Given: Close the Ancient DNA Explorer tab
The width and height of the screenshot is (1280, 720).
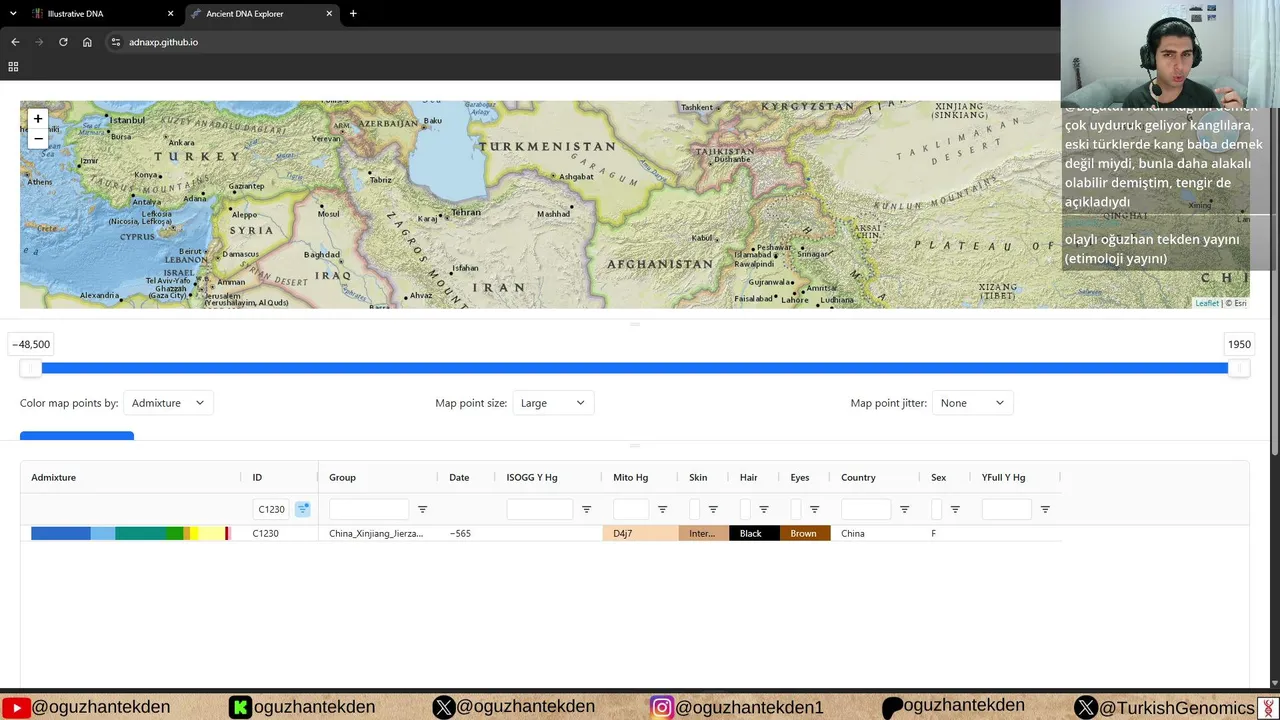Looking at the screenshot, I should [x=330, y=14].
